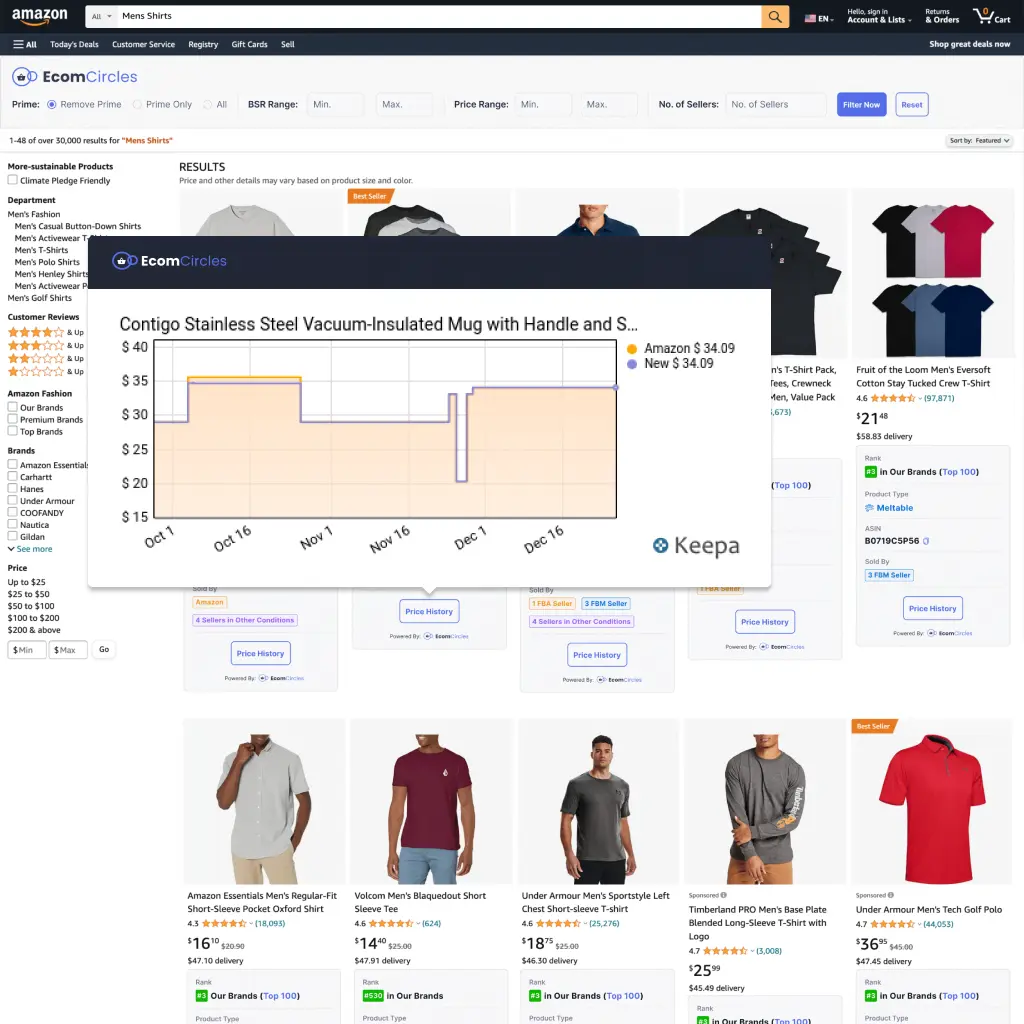
Task: Click Price Range Max field
Action: [609, 104]
